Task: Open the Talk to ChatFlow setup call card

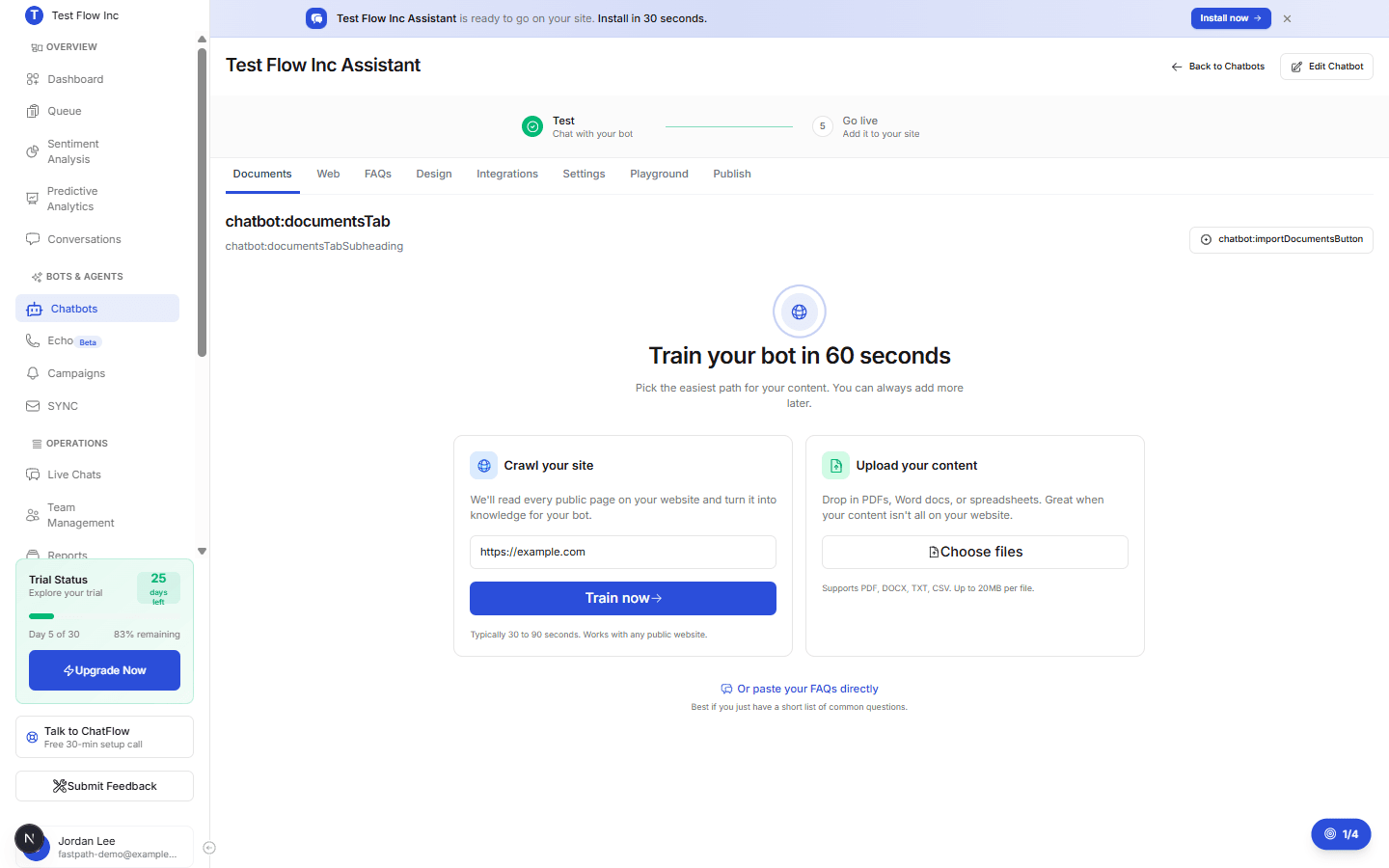Action: point(104,737)
